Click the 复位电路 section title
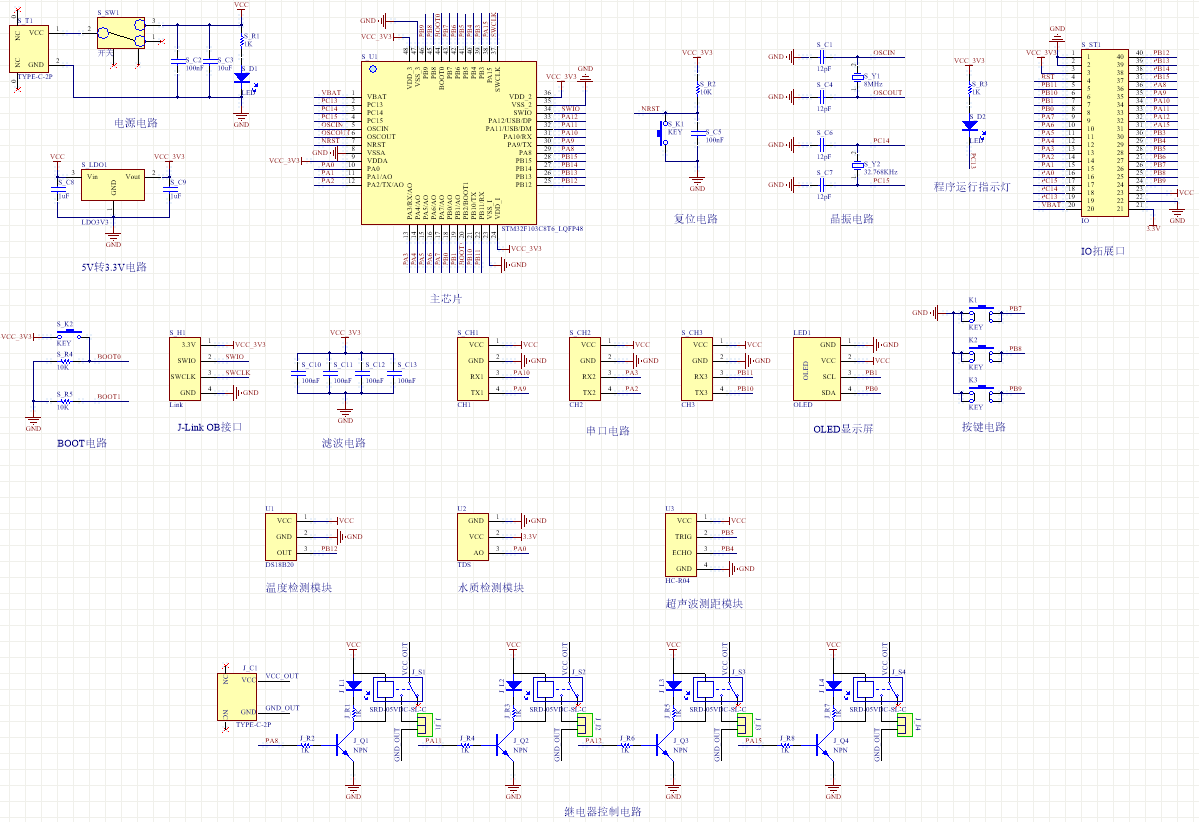Viewport: 1200px width, 822px height. 696,219
